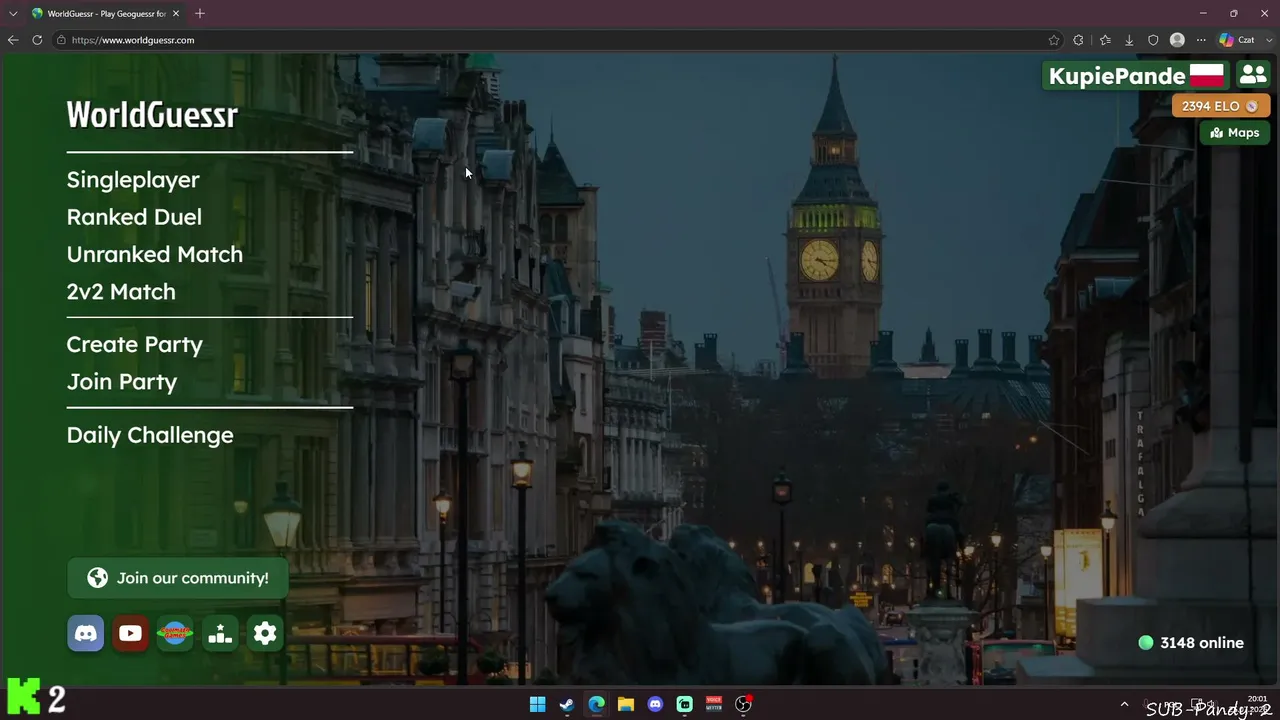1280x720 pixels.
Task: Open the WorldGuessr Discord server icon
Action: 86,633
